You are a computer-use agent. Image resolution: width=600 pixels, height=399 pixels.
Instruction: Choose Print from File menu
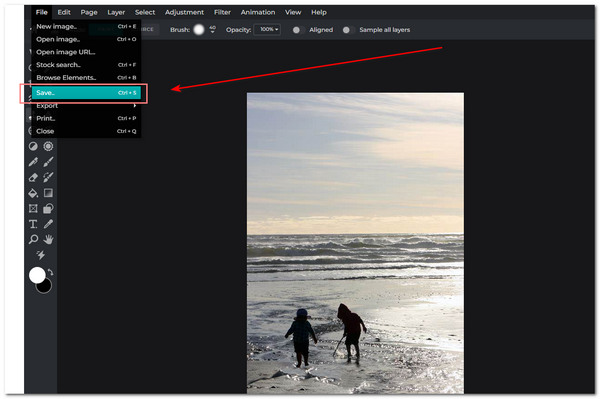[x=86, y=118]
